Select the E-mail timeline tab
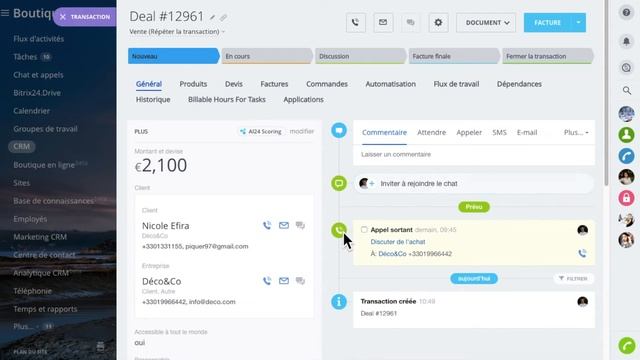This screenshot has width=640, height=360. coord(527,133)
